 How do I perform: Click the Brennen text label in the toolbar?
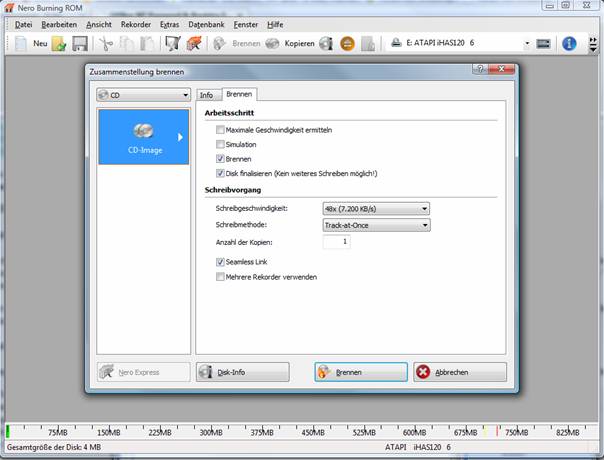[x=246, y=44]
